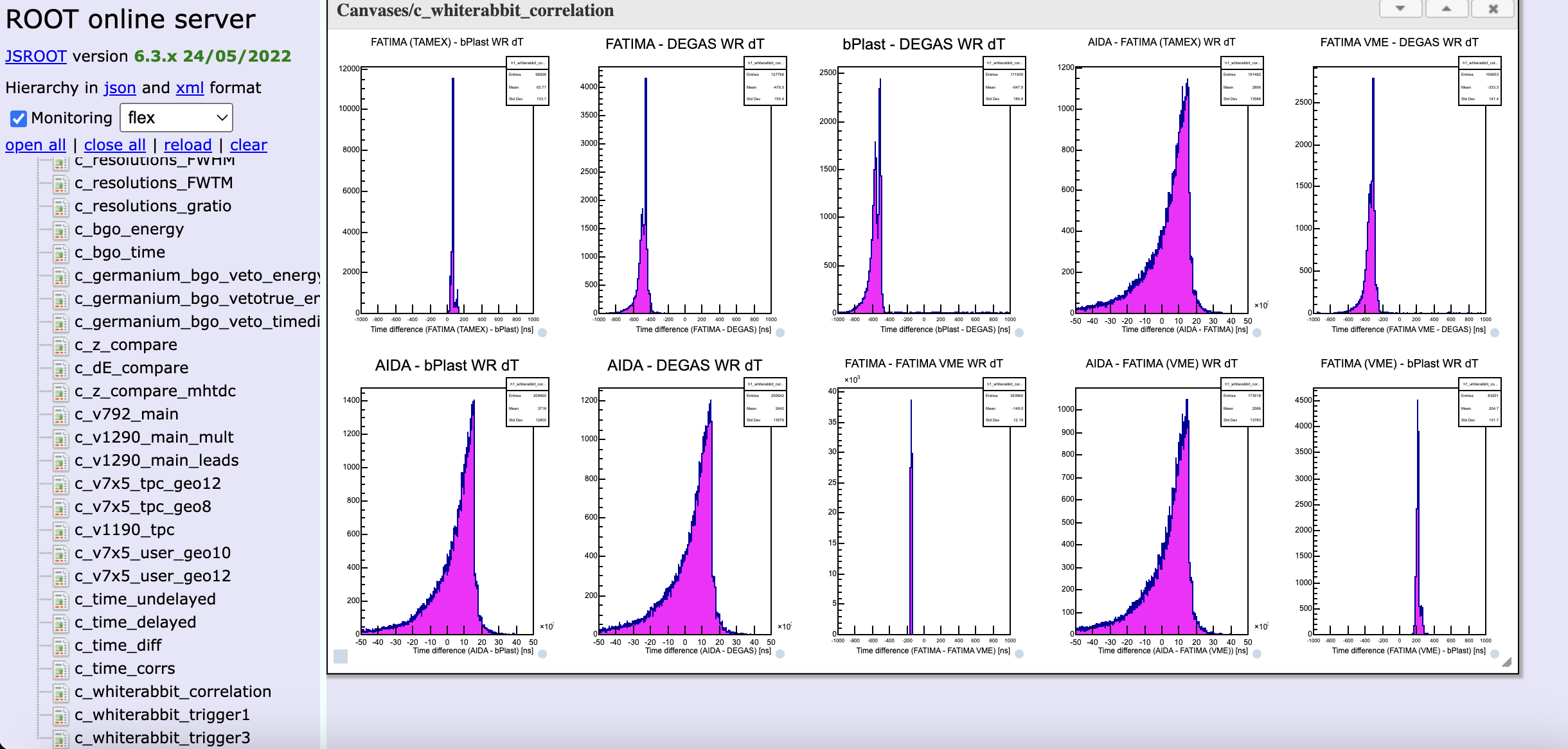1568x749 pixels.
Task: Click the 'close all' link
Action: coord(115,145)
